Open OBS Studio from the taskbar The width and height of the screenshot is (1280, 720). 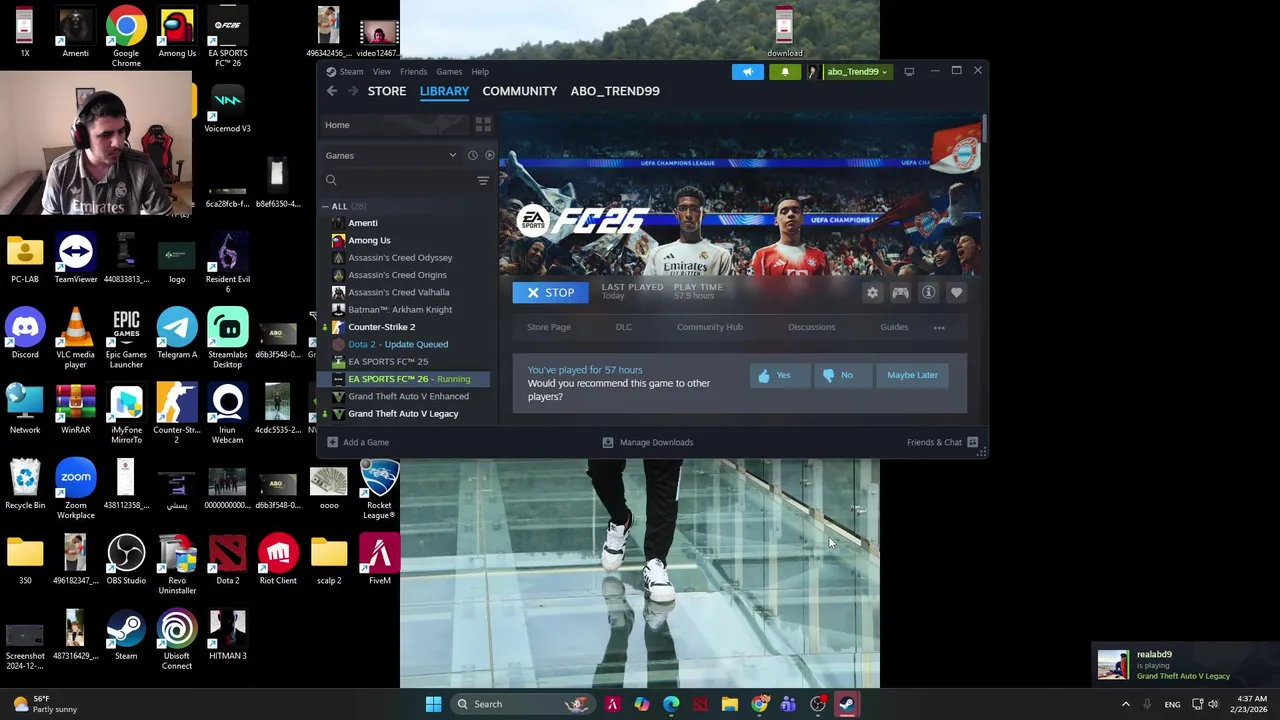[x=818, y=704]
